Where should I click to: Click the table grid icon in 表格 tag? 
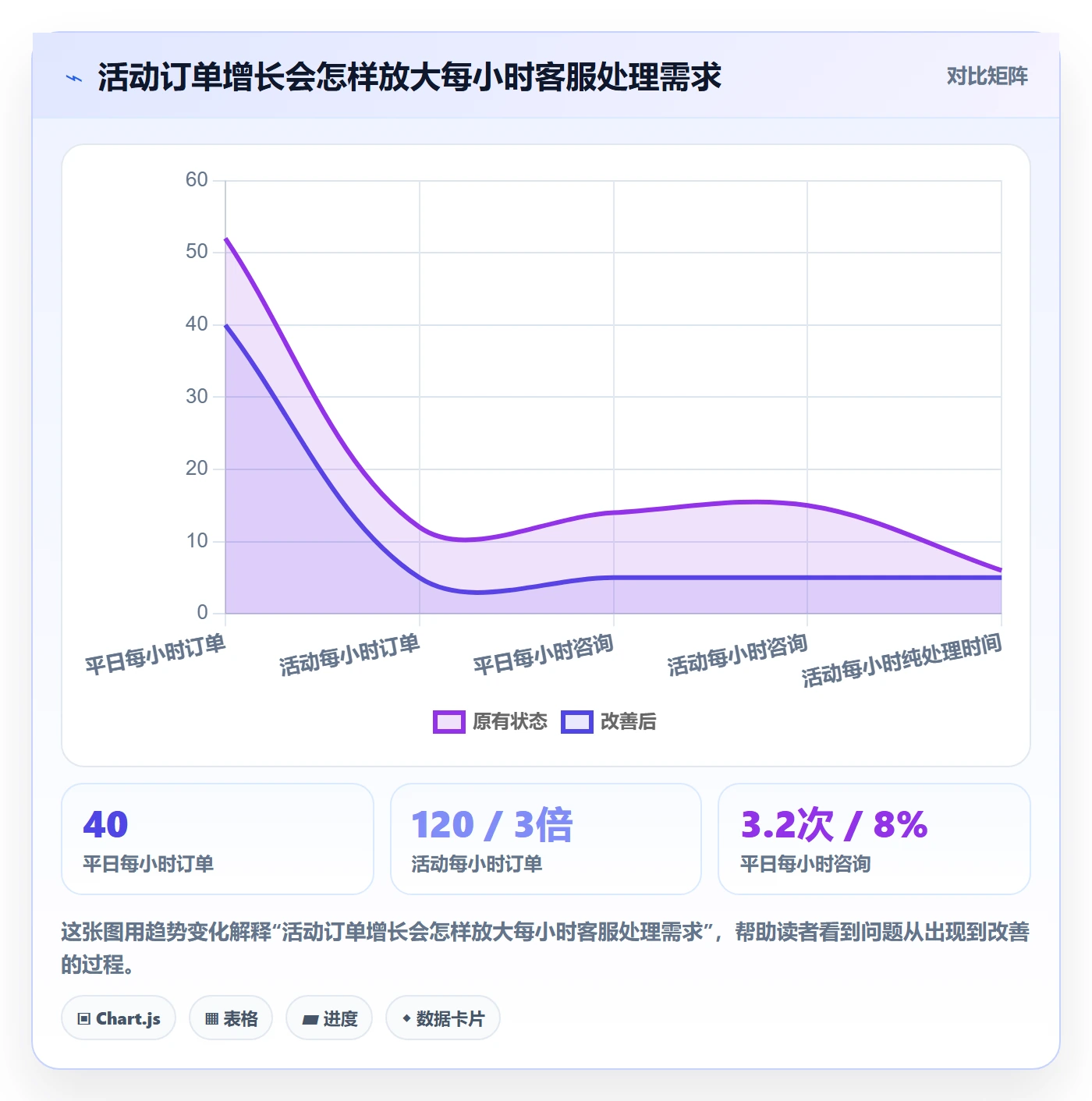211,1018
